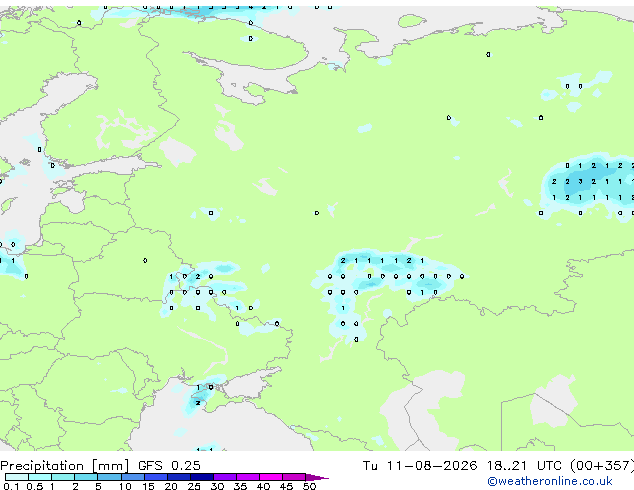Click the value 2 over the Black Sea

click(x=198, y=403)
